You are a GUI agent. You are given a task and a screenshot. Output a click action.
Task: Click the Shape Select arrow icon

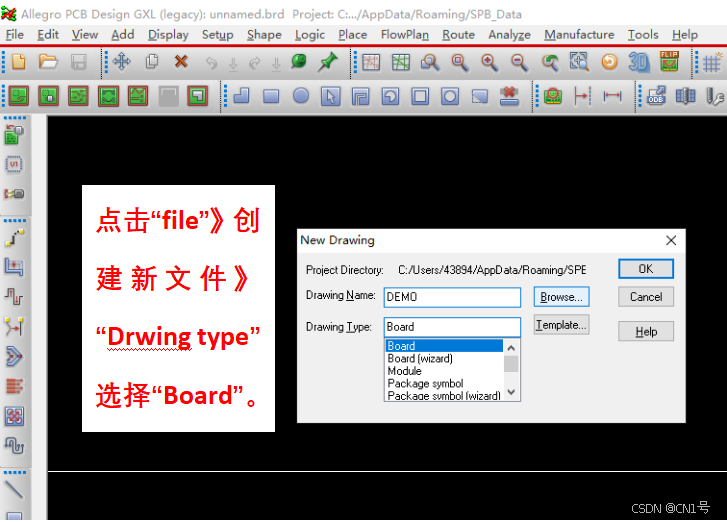(331, 96)
